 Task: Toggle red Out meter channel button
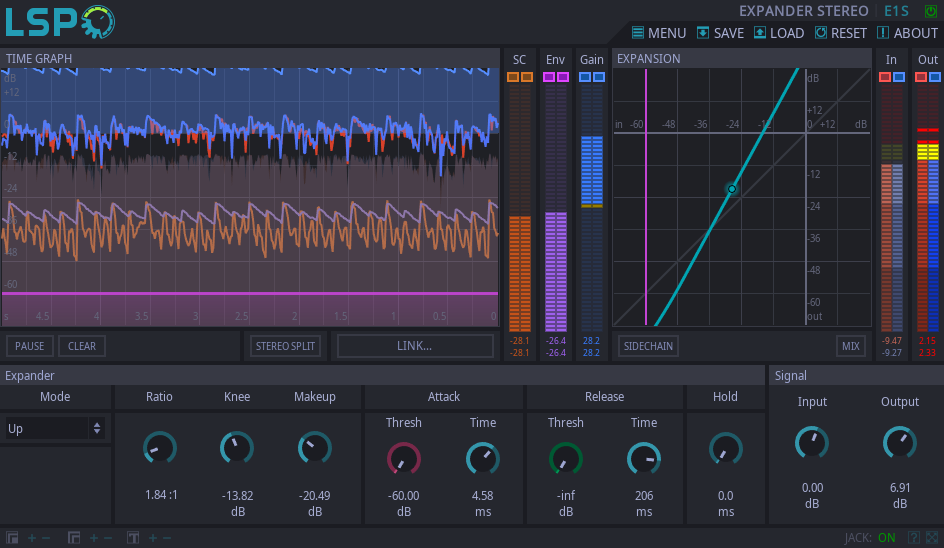pyautogui.click(x=921, y=77)
